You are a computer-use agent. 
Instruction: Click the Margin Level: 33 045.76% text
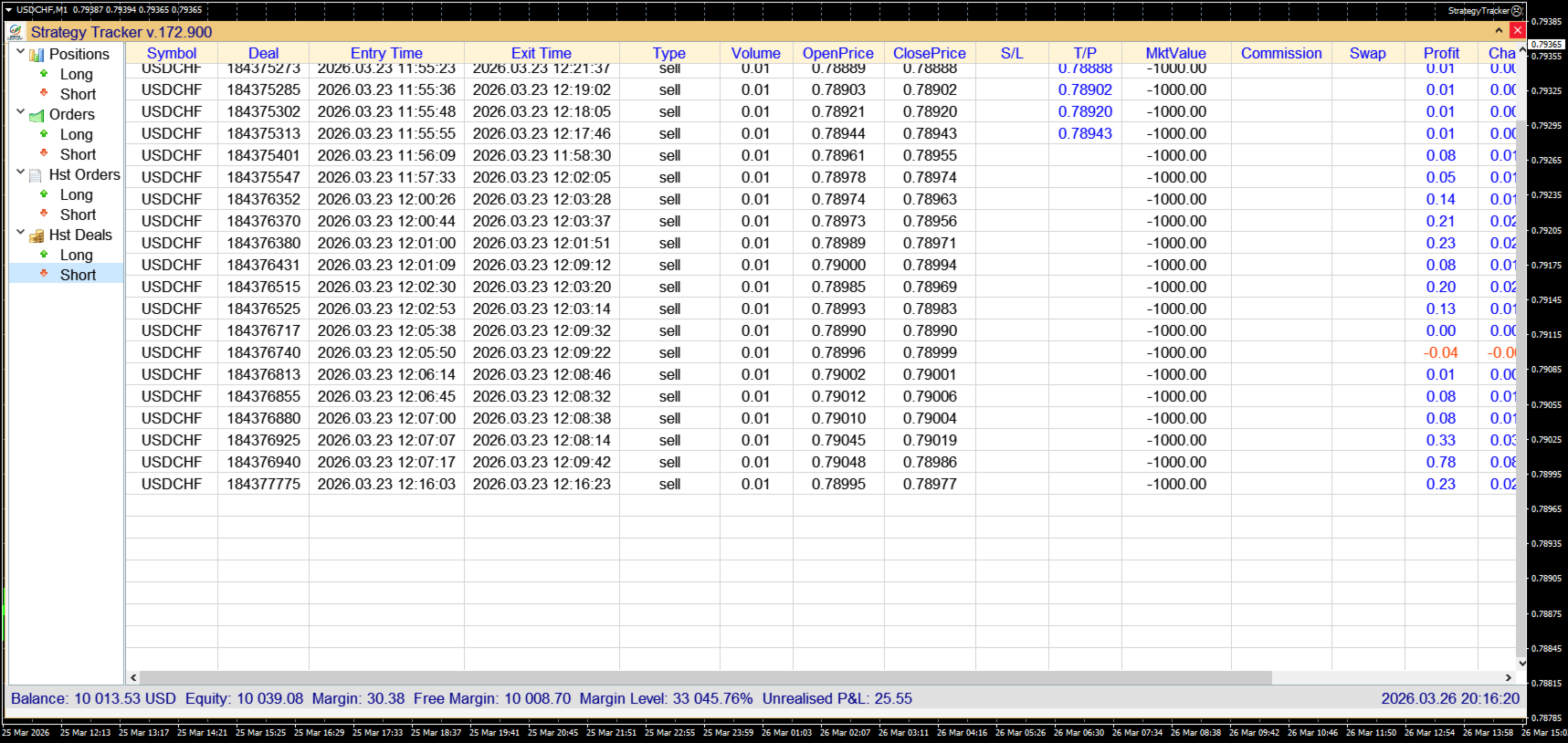click(666, 698)
